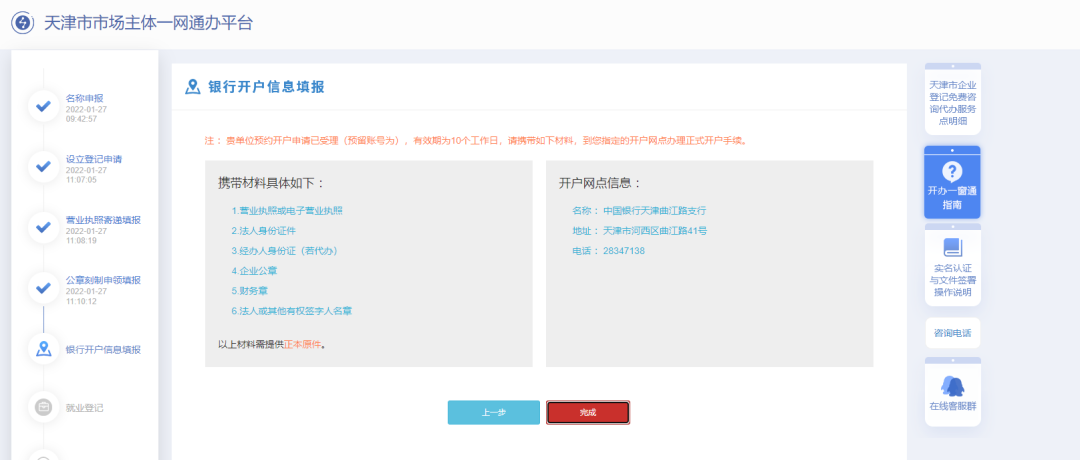
Task: Open 营业执照寄递填报 step in sidebar
Action: pos(103,220)
